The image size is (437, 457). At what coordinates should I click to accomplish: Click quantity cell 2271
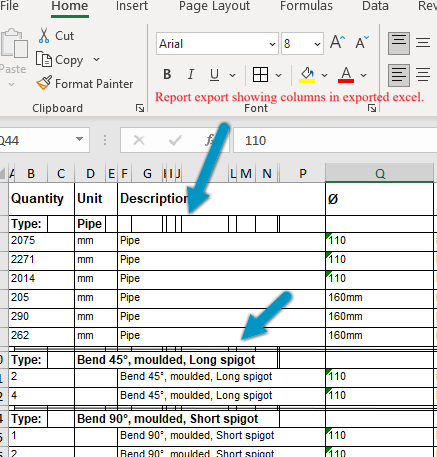(41, 260)
